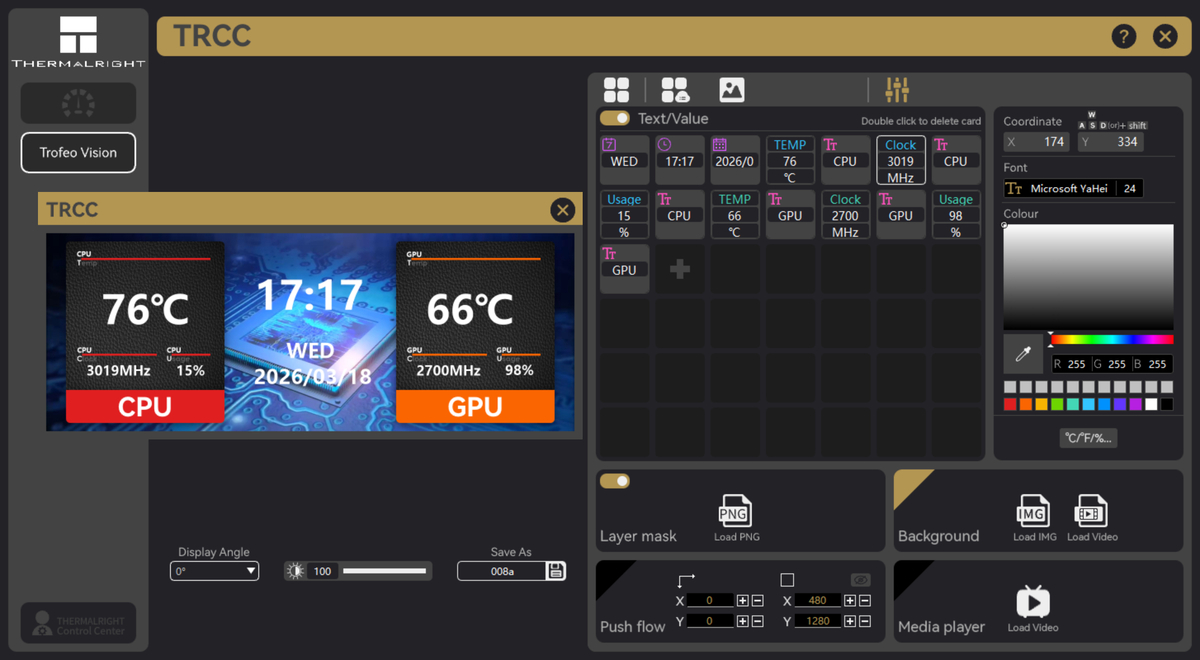Click the dial gauge button in sidebar

click(x=78, y=103)
